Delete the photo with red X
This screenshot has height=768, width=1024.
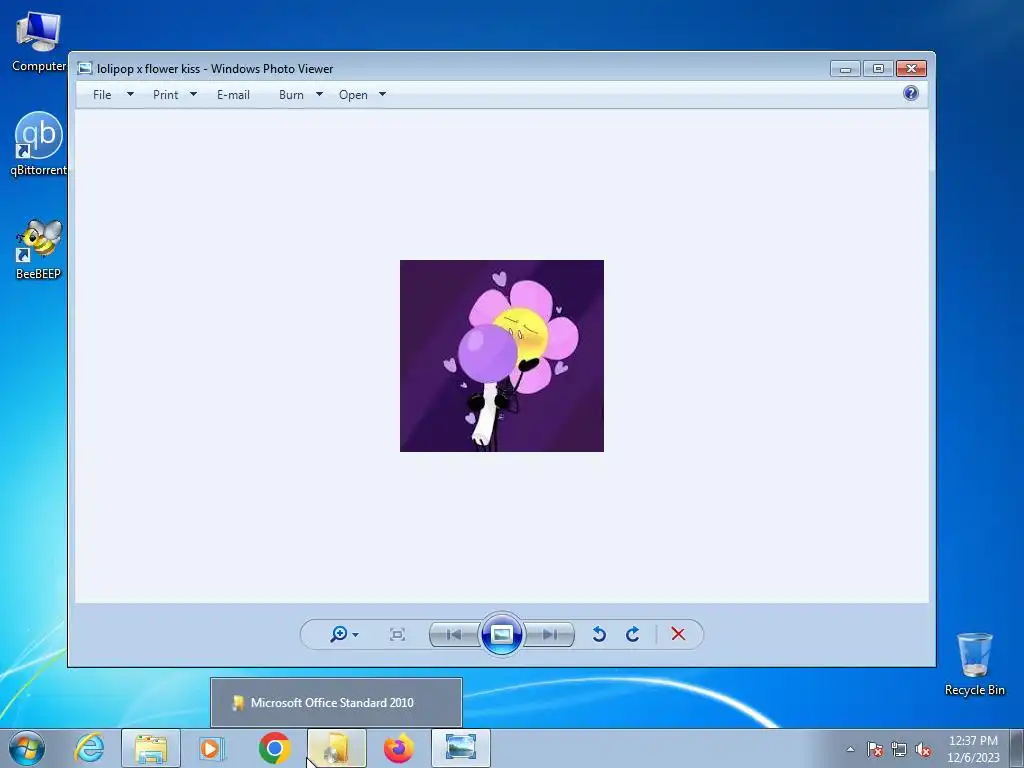coord(678,634)
